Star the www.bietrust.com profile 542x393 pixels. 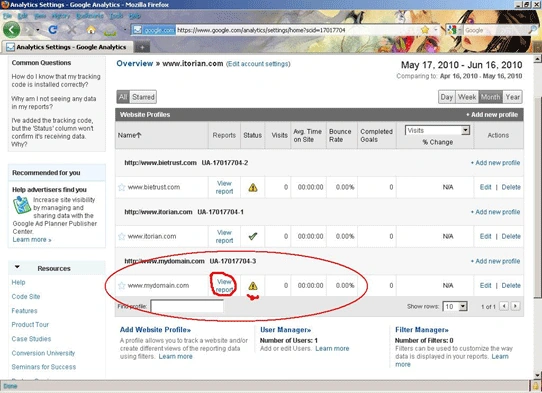point(121,187)
